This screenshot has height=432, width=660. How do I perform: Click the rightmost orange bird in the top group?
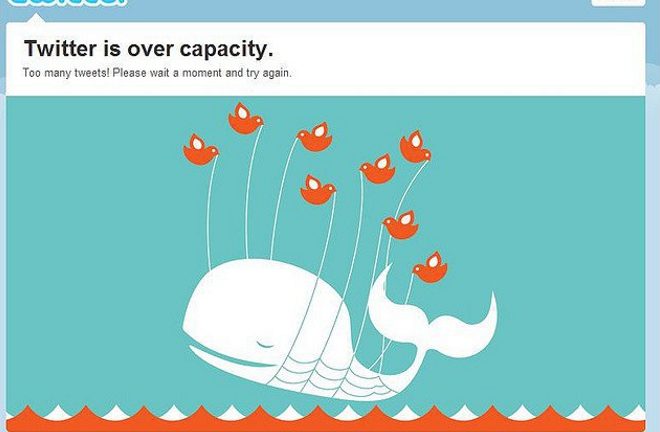[x=415, y=147]
